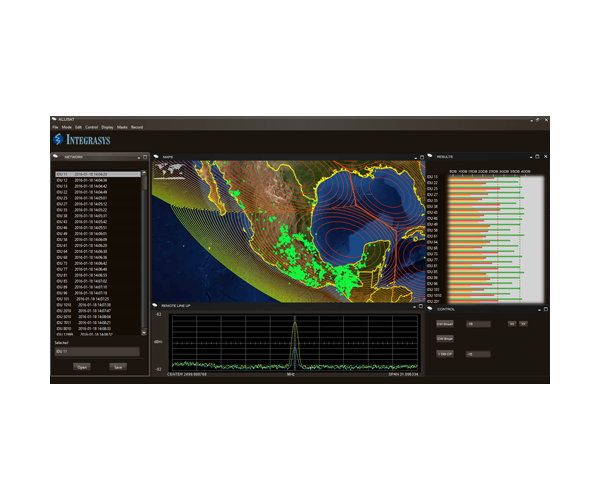
Task: Select IDU 8010 row in Network list
Action: pyautogui.click(x=98, y=328)
